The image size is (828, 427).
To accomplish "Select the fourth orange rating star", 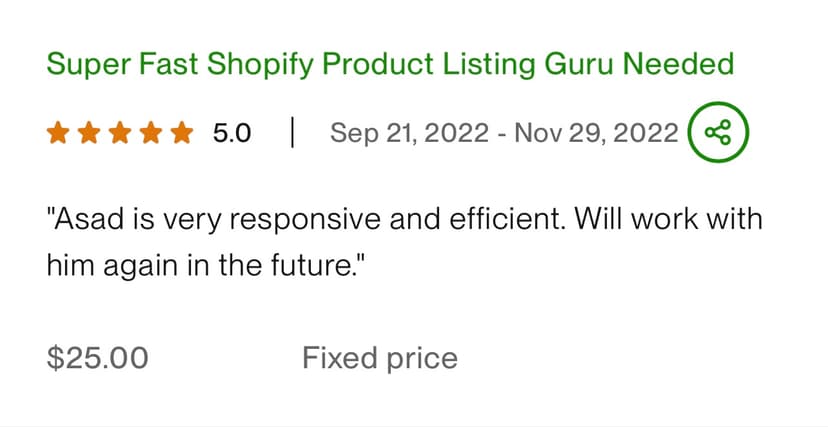I will click(150, 133).
